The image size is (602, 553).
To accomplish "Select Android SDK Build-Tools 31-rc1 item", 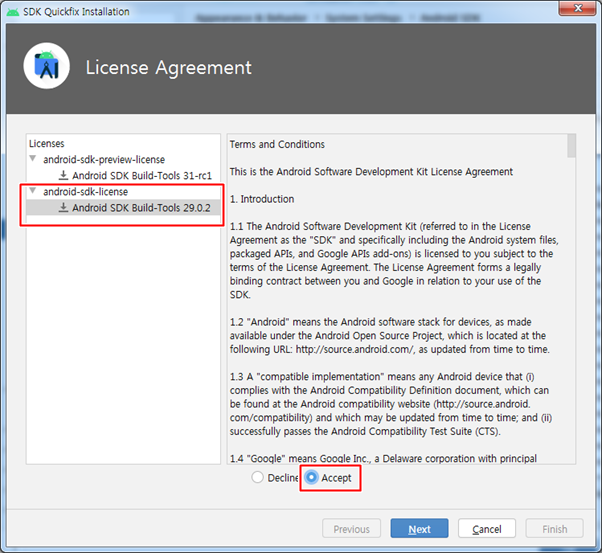I will pyautogui.click(x=142, y=176).
